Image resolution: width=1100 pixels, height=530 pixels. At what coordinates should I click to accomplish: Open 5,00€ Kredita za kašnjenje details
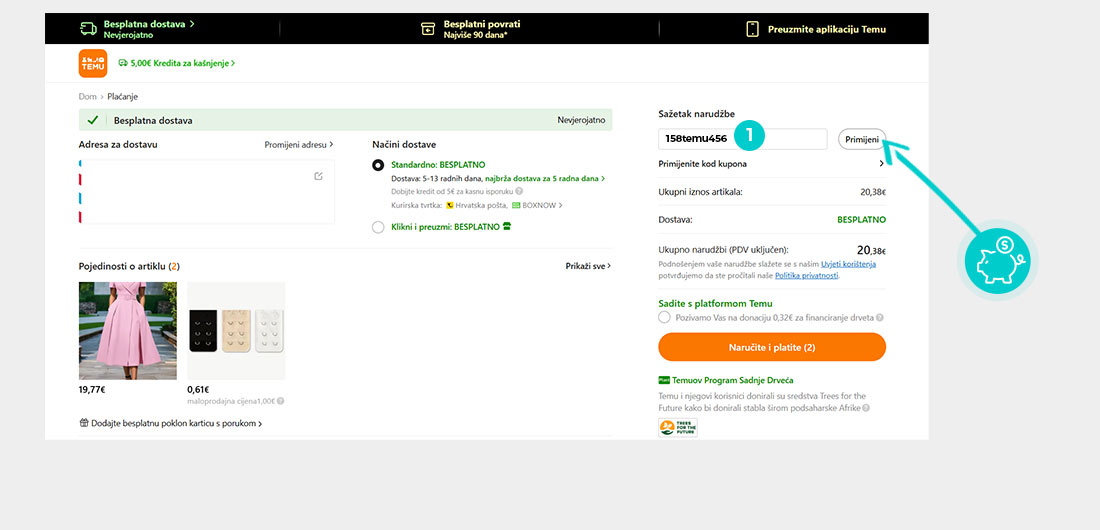click(x=176, y=63)
